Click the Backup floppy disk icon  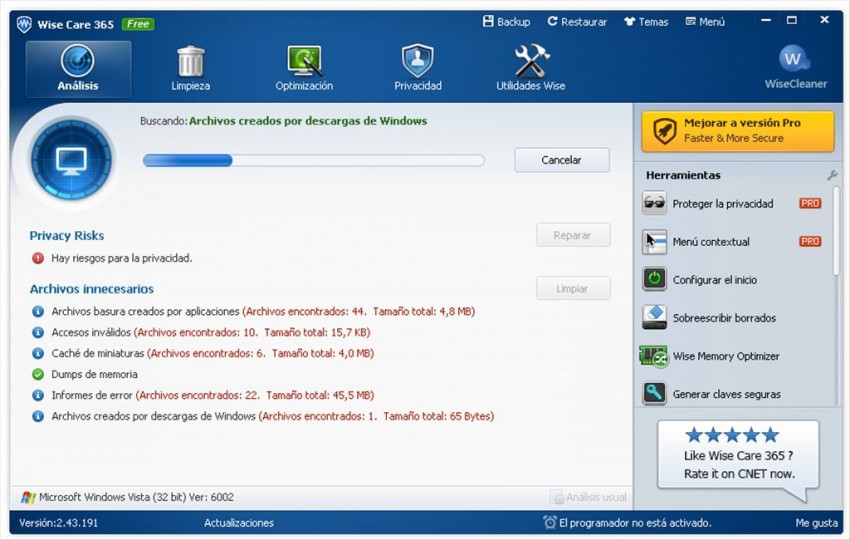[x=488, y=21]
